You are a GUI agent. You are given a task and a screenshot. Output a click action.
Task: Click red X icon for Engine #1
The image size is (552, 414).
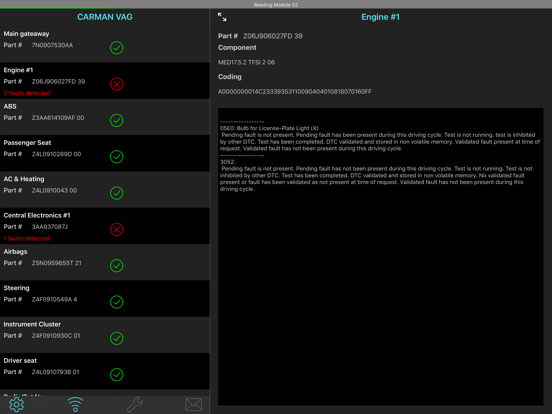pos(117,84)
